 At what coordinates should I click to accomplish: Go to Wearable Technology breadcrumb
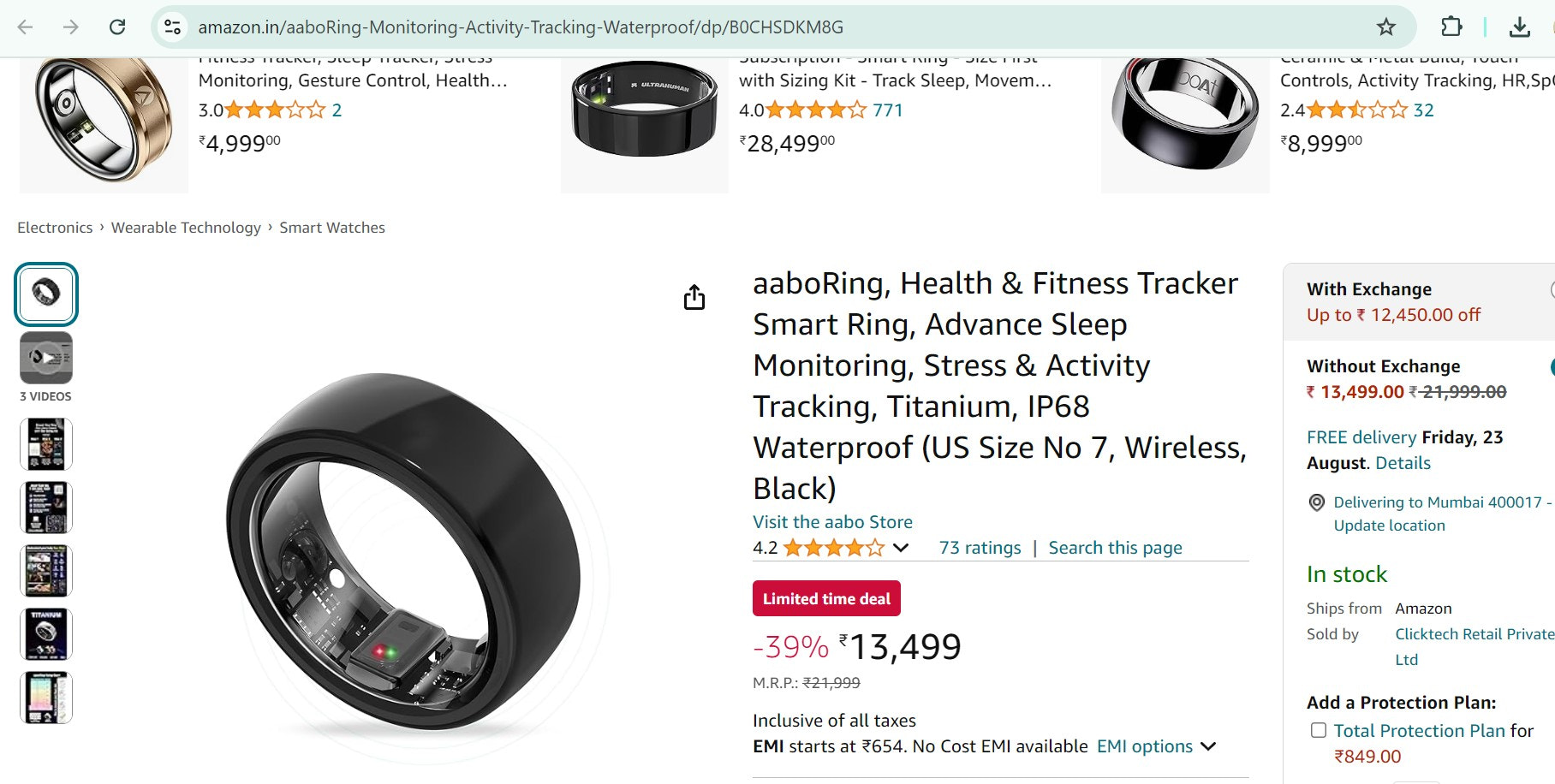[186, 228]
